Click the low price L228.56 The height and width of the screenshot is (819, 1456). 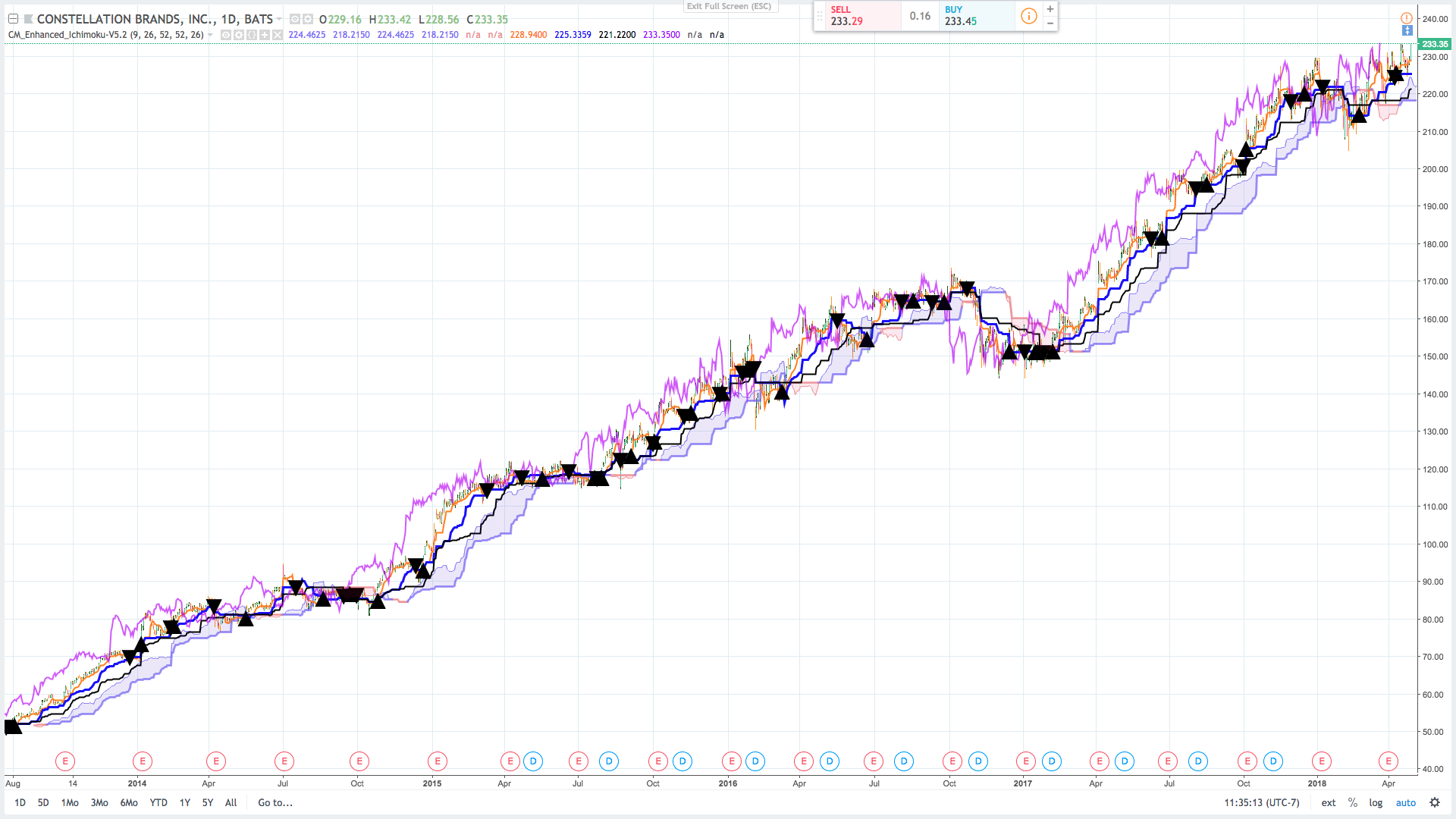[438, 20]
